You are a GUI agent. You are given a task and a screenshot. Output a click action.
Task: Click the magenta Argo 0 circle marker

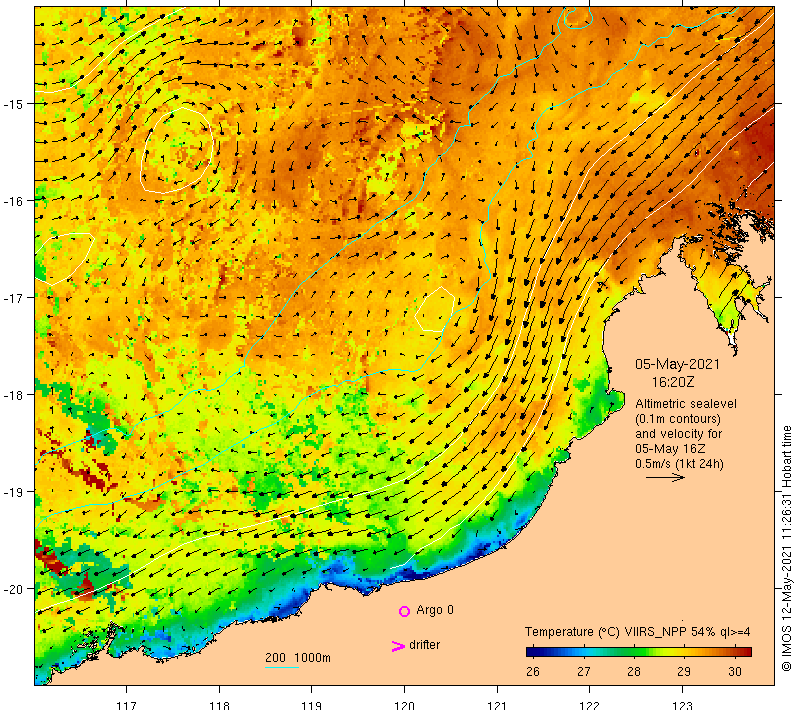404,611
